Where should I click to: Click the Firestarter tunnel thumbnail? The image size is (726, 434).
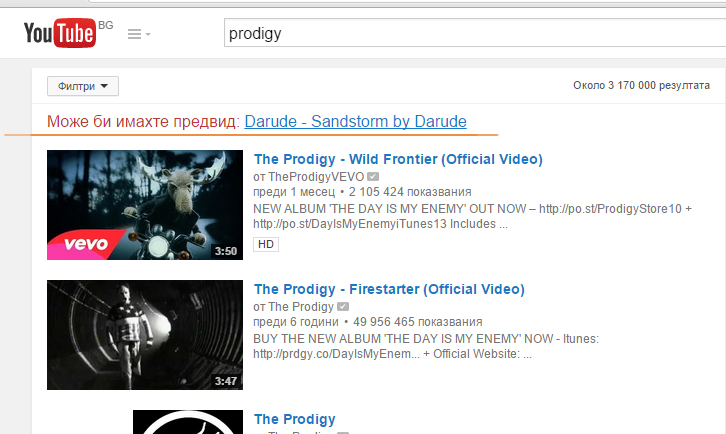pos(145,335)
